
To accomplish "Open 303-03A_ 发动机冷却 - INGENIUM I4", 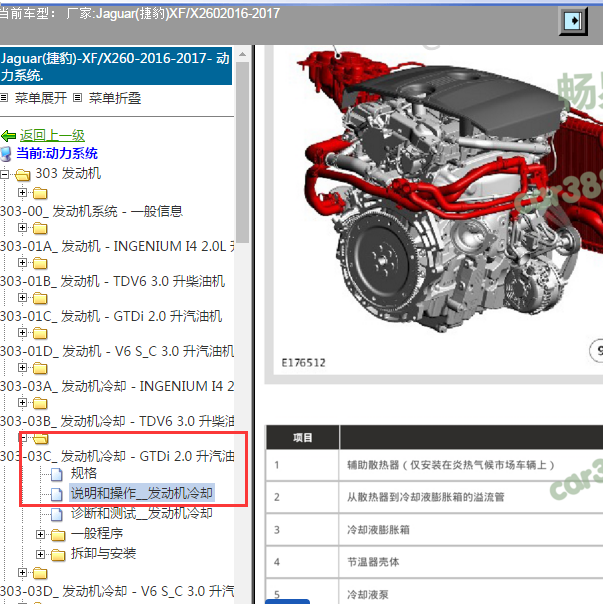I will [117, 386].
